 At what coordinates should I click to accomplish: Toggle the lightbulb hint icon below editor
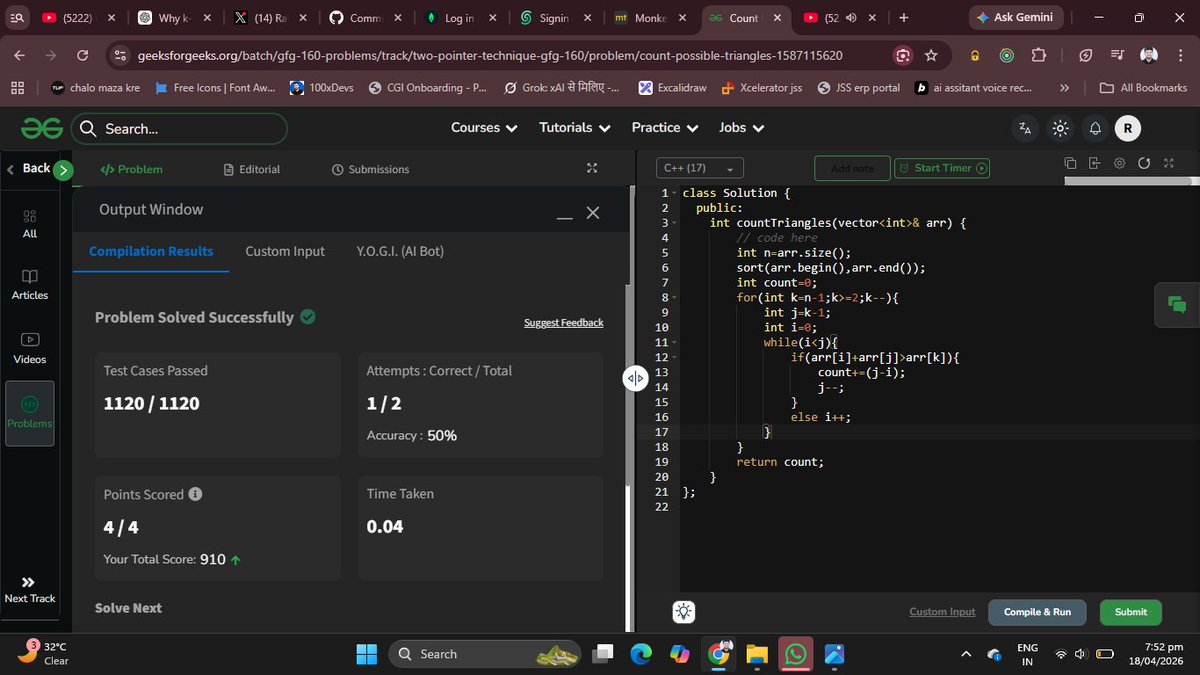click(x=684, y=612)
